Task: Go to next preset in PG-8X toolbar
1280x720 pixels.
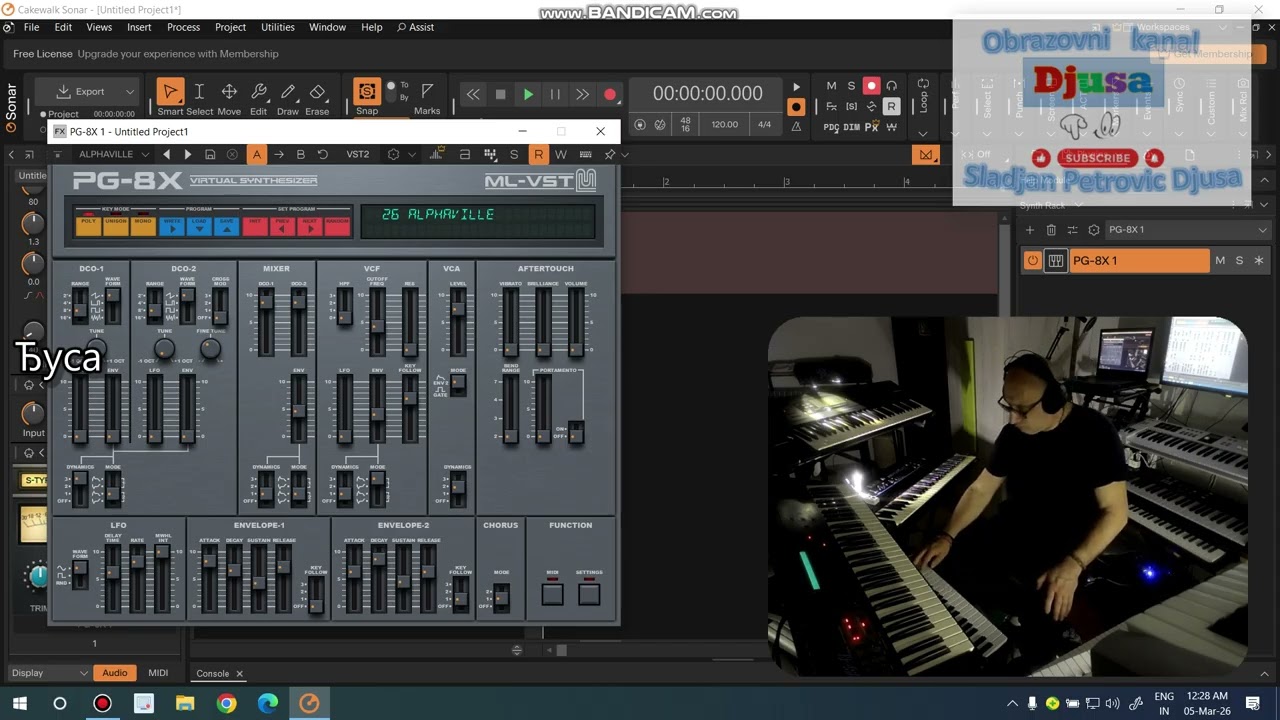Action: [187, 154]
